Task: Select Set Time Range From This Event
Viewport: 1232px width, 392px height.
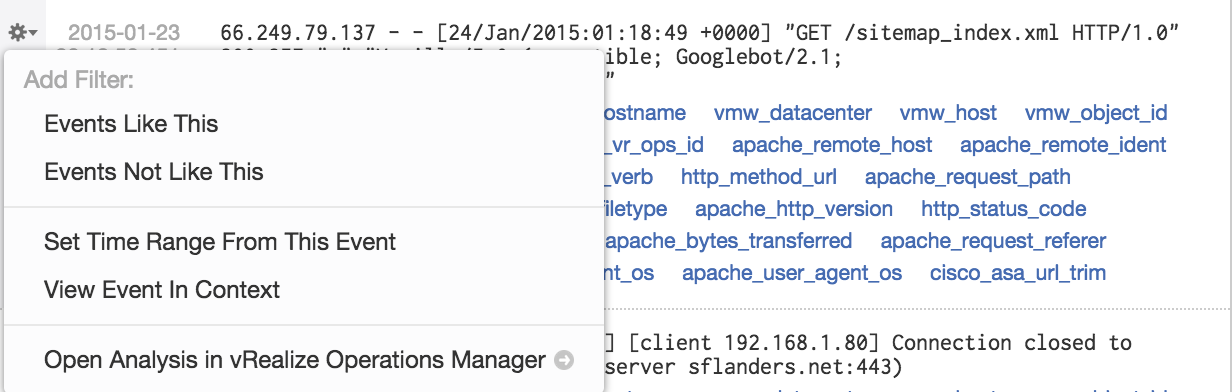Action: pos(220,242)
